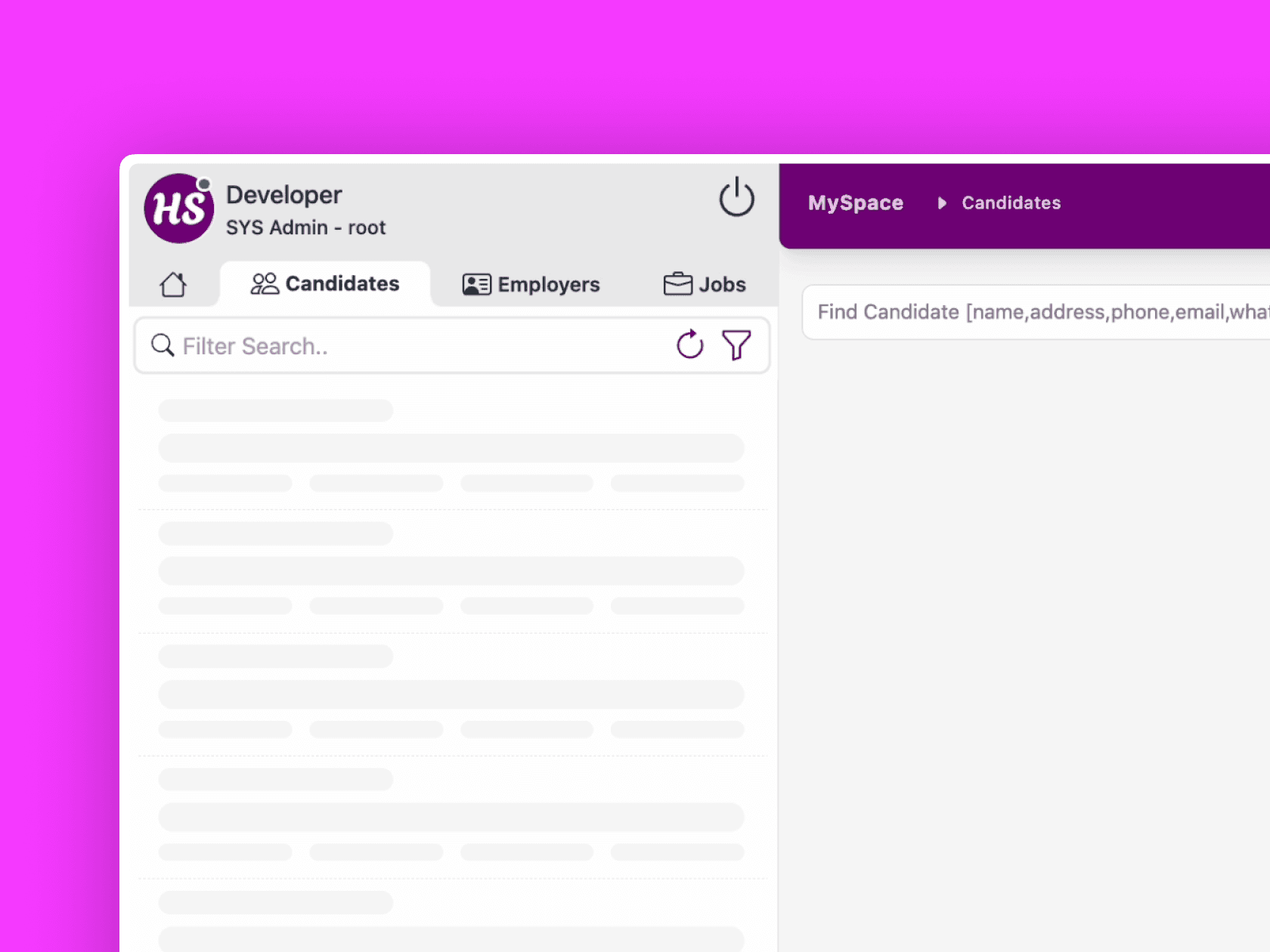This screenshot has width=1270, height=952.
Task: Click the briefcase icon beside Jobs
Action: point(677,284)
